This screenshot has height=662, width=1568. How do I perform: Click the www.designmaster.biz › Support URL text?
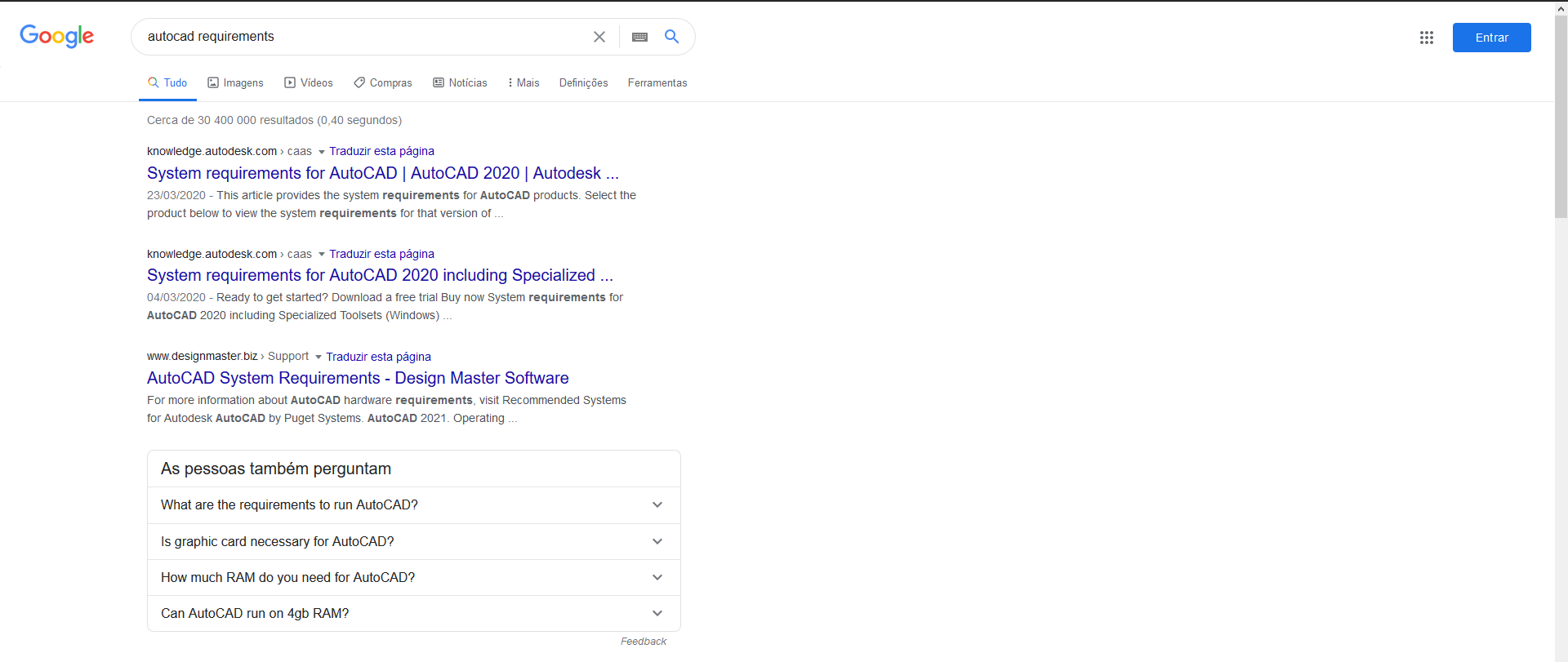[x=228, y=357]
